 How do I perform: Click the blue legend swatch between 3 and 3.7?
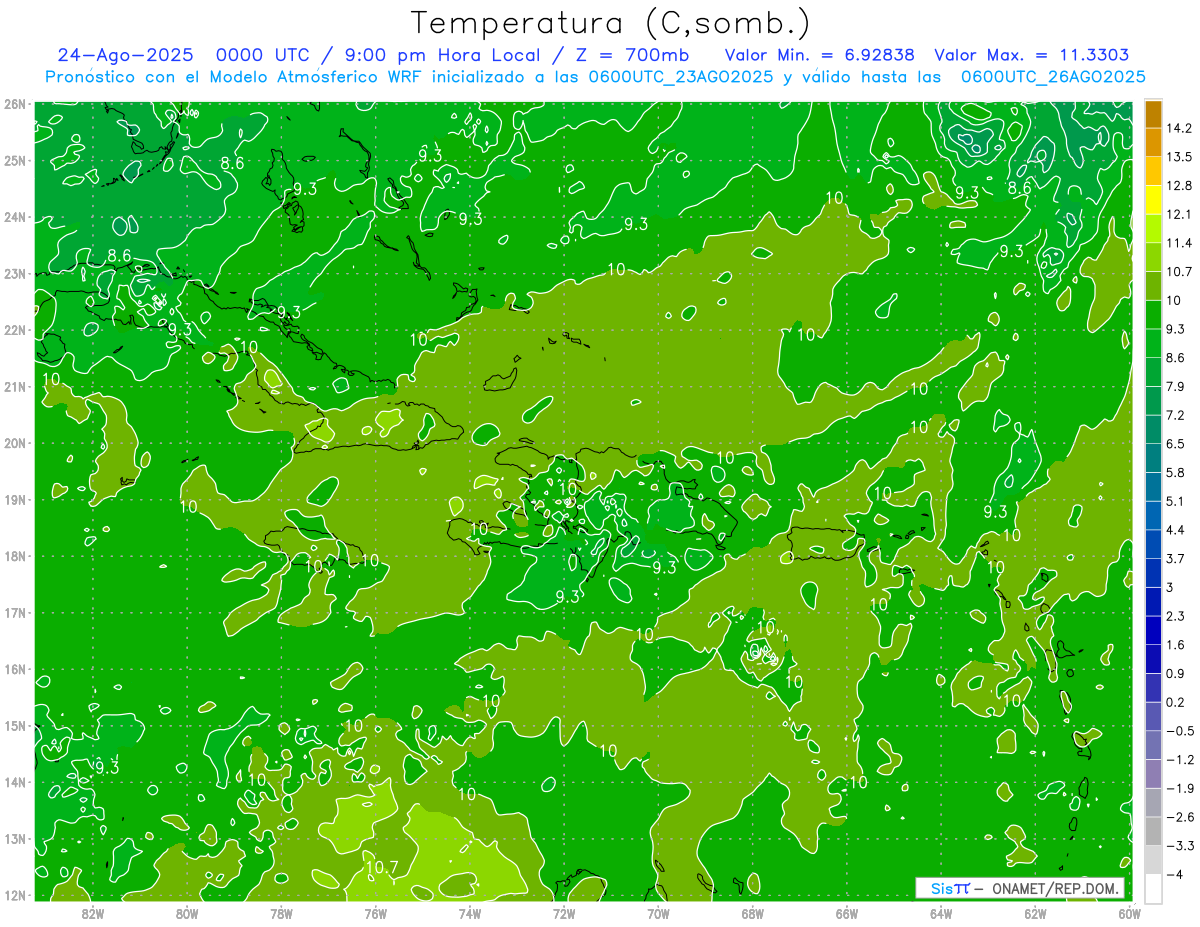coord(1153,572)
